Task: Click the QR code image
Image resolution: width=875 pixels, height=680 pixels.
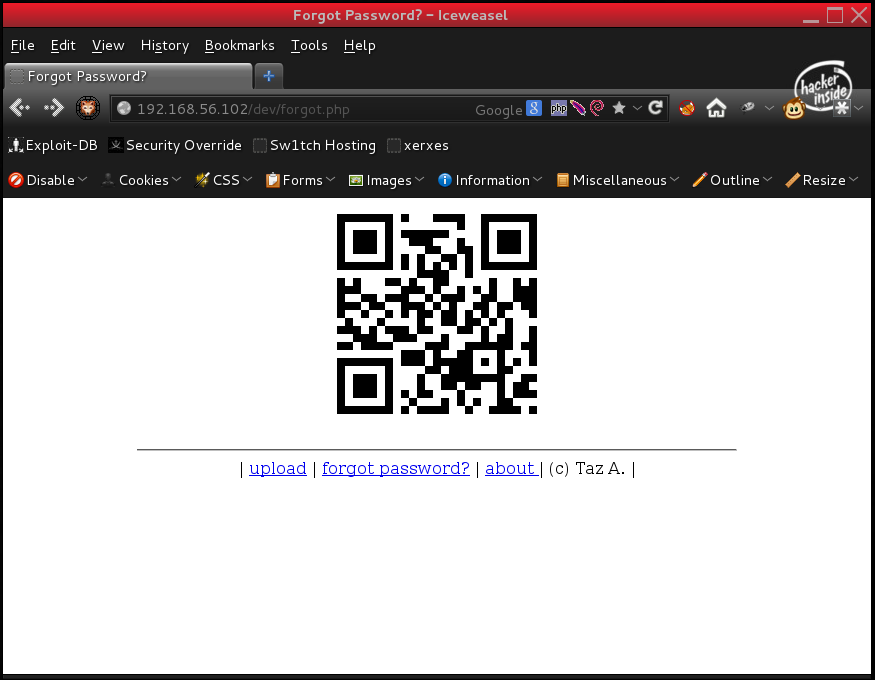Action: [x=437, y=314]
